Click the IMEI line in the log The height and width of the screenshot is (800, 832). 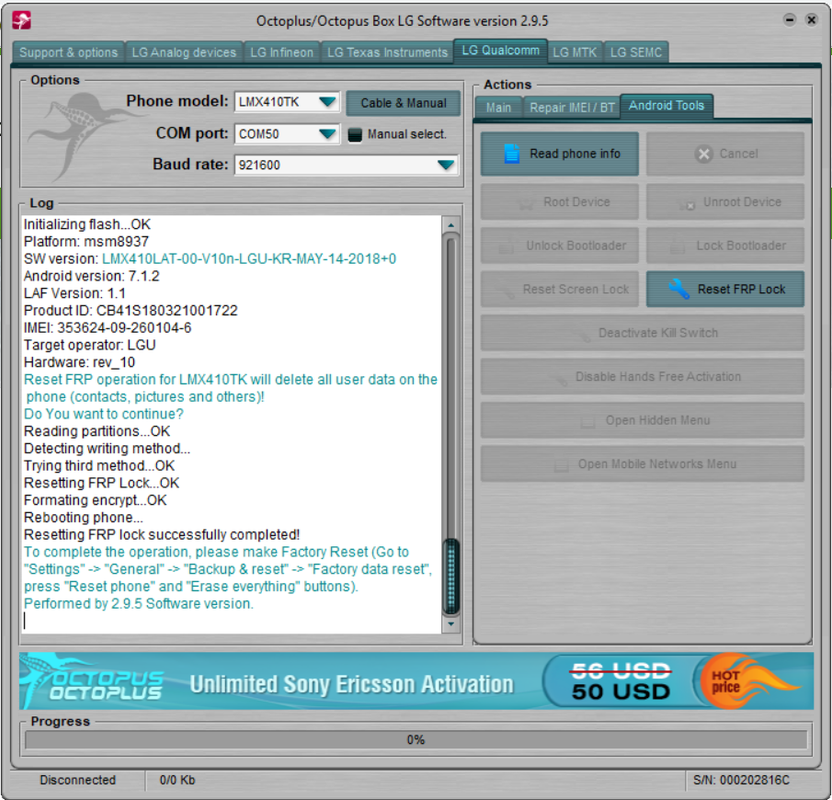point(108,328)
